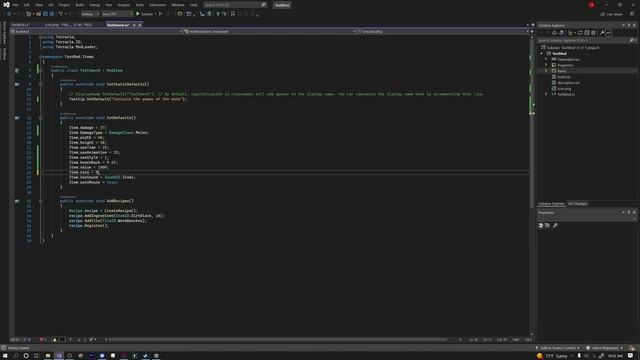This screenshot has width=640, height=360.
Task: Open the Debug menu
Action: [x=95, y=5]
